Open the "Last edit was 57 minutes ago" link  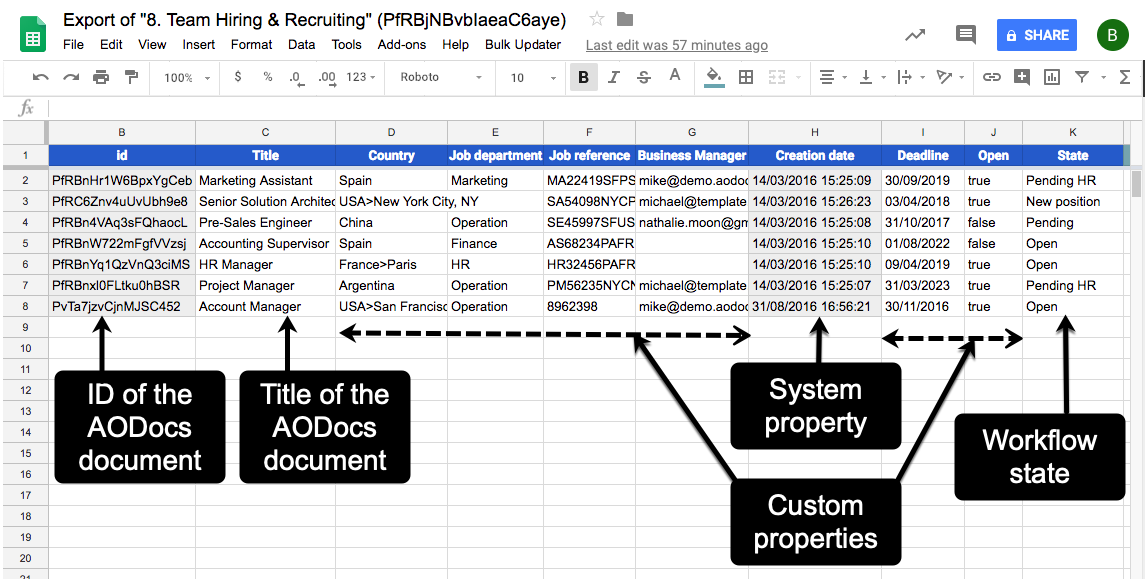click(676, 45)
